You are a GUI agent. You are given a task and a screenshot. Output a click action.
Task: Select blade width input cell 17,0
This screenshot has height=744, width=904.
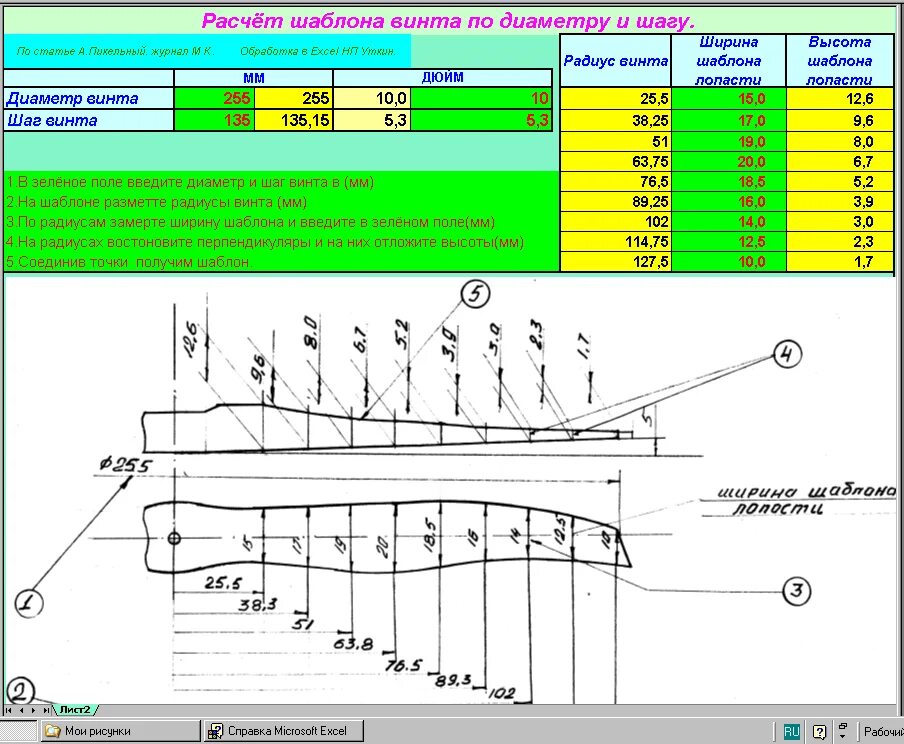tap(729, 121)
